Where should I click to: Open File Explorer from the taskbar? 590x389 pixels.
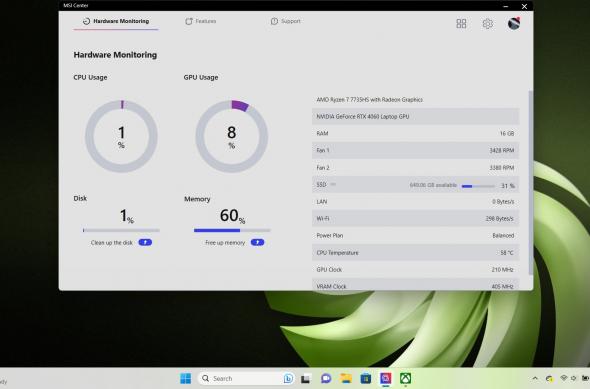pyautogui.click(x=346, y=378)
